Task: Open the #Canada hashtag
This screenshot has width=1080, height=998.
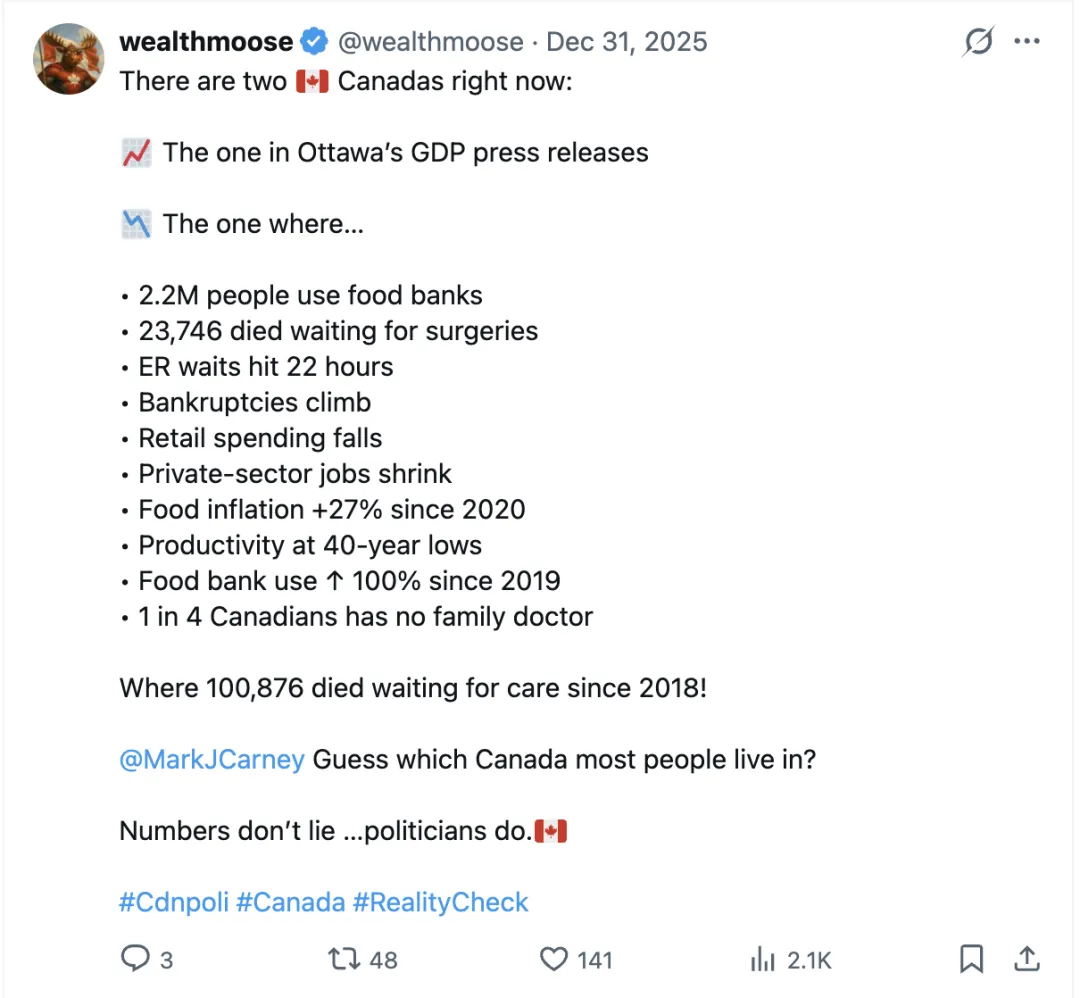Action: 290,902
